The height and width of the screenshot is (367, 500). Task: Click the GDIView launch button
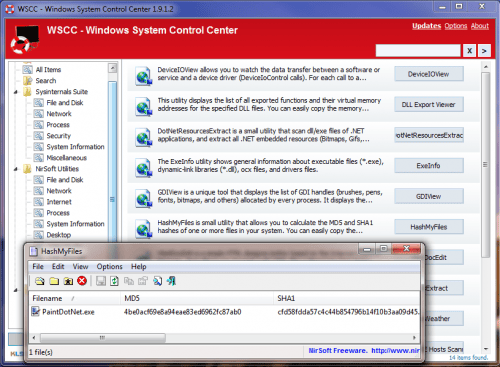[429, 196]
